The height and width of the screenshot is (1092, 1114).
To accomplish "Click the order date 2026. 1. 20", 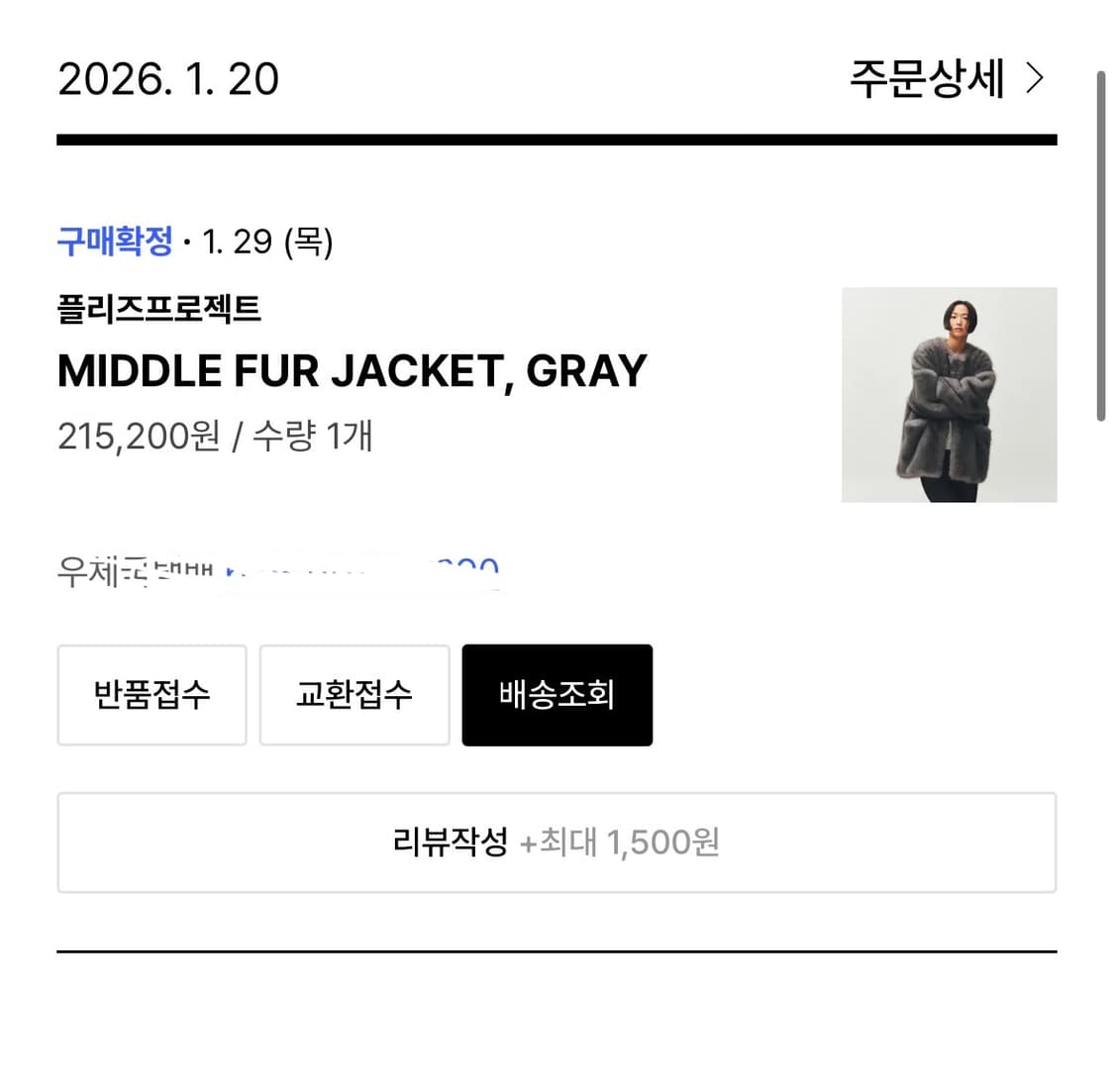I will tap(166, 78).
